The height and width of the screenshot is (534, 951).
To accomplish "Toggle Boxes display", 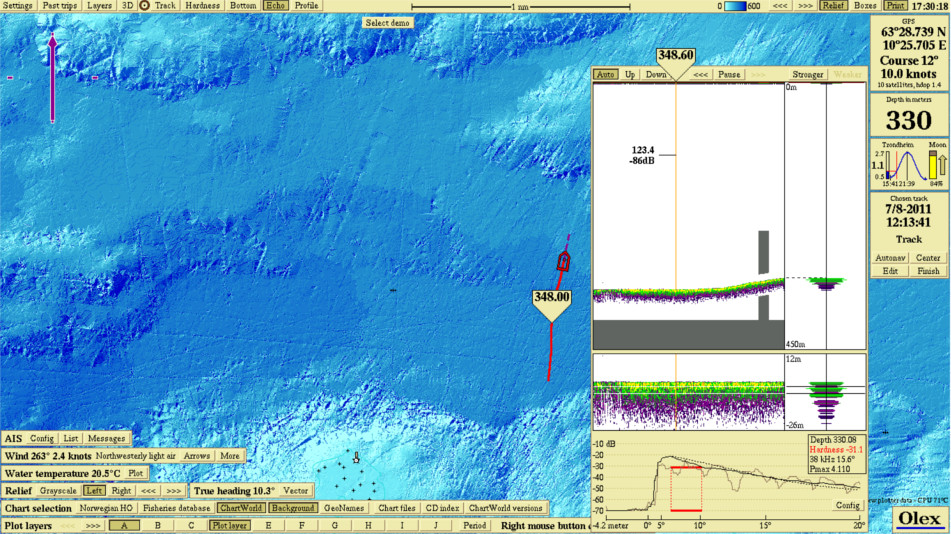I will coord(865,5).
